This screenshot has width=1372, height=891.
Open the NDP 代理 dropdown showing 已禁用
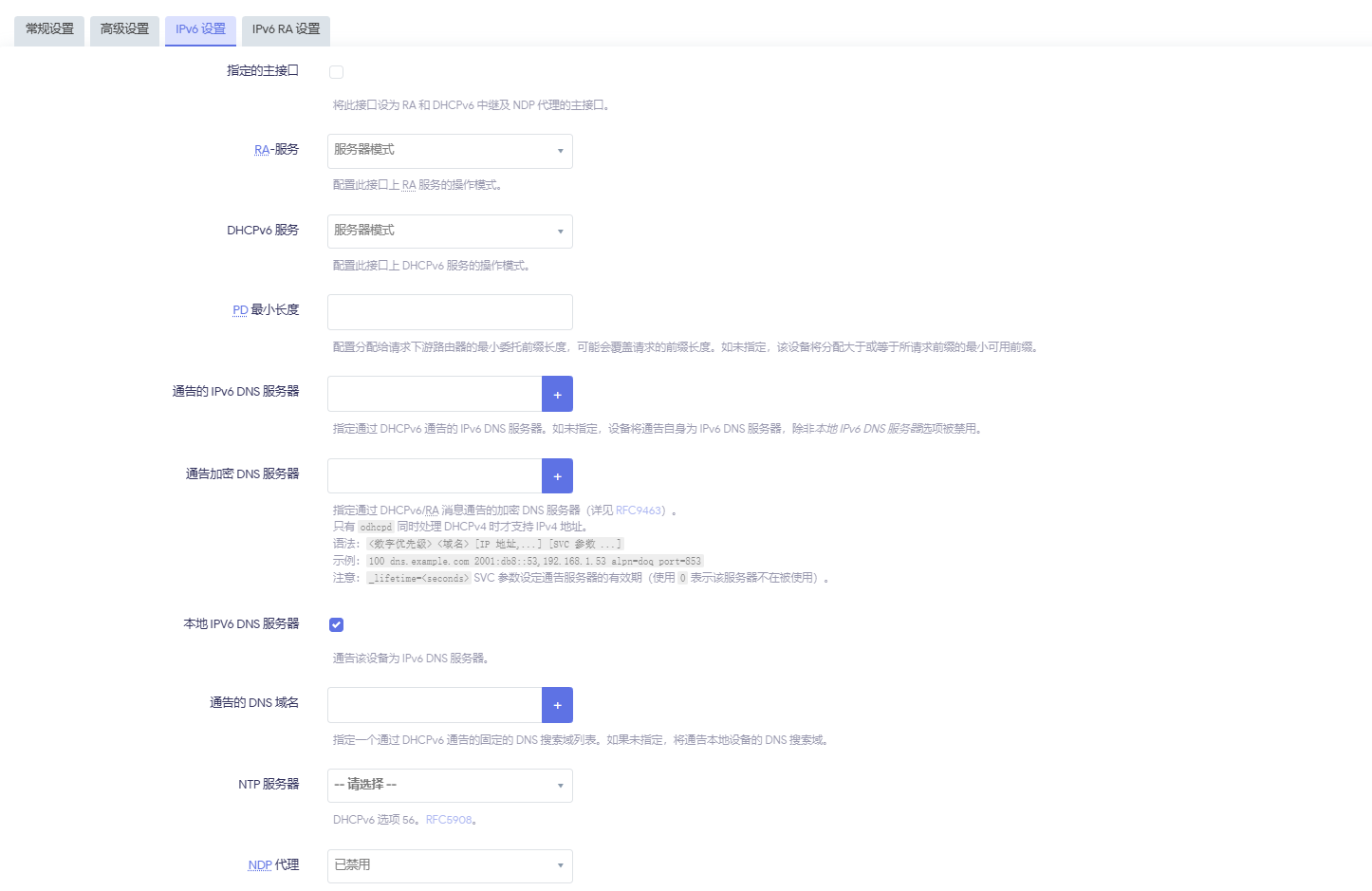point(449,865)
